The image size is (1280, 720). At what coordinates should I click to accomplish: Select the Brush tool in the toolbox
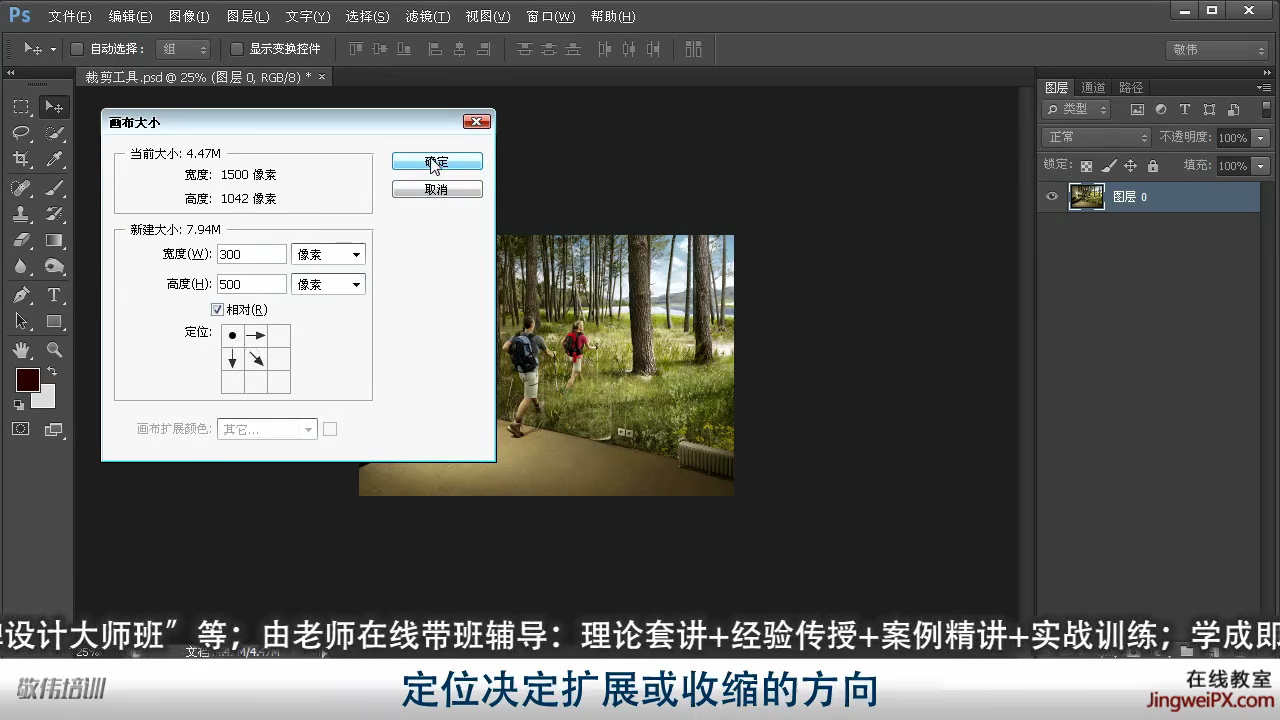click(54, 188)
